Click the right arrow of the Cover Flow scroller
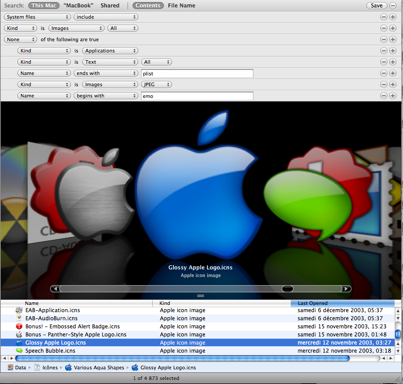 (x=346, y=289)
